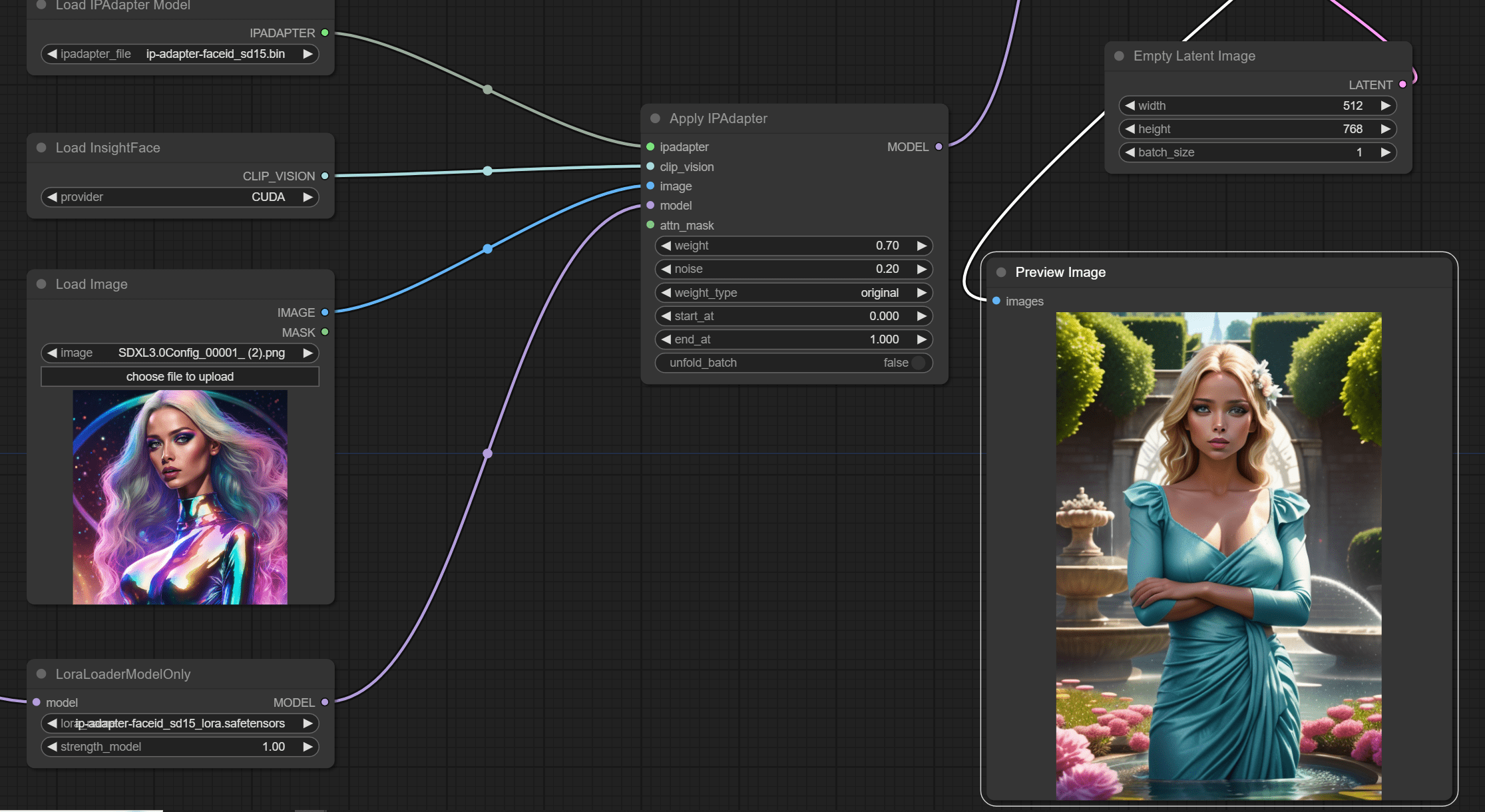The width and height of the screenshot is (1485, 812).
Task: Decrease strength_model with left arrow
Action: (52, 747)
